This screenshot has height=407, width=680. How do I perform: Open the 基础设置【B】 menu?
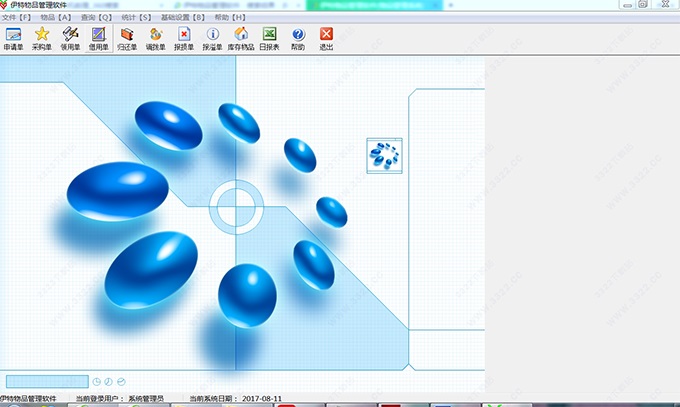[x=183, y=17]
